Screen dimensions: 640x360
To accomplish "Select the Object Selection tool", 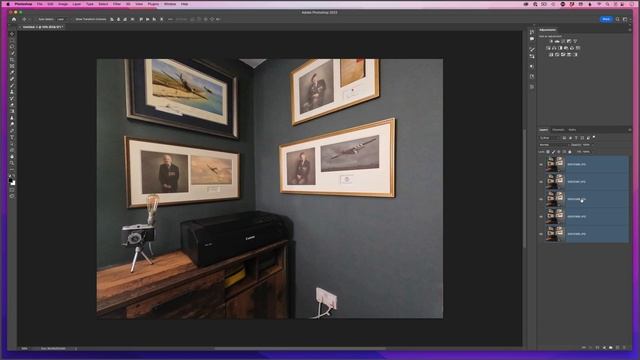I will pos(12,53).
